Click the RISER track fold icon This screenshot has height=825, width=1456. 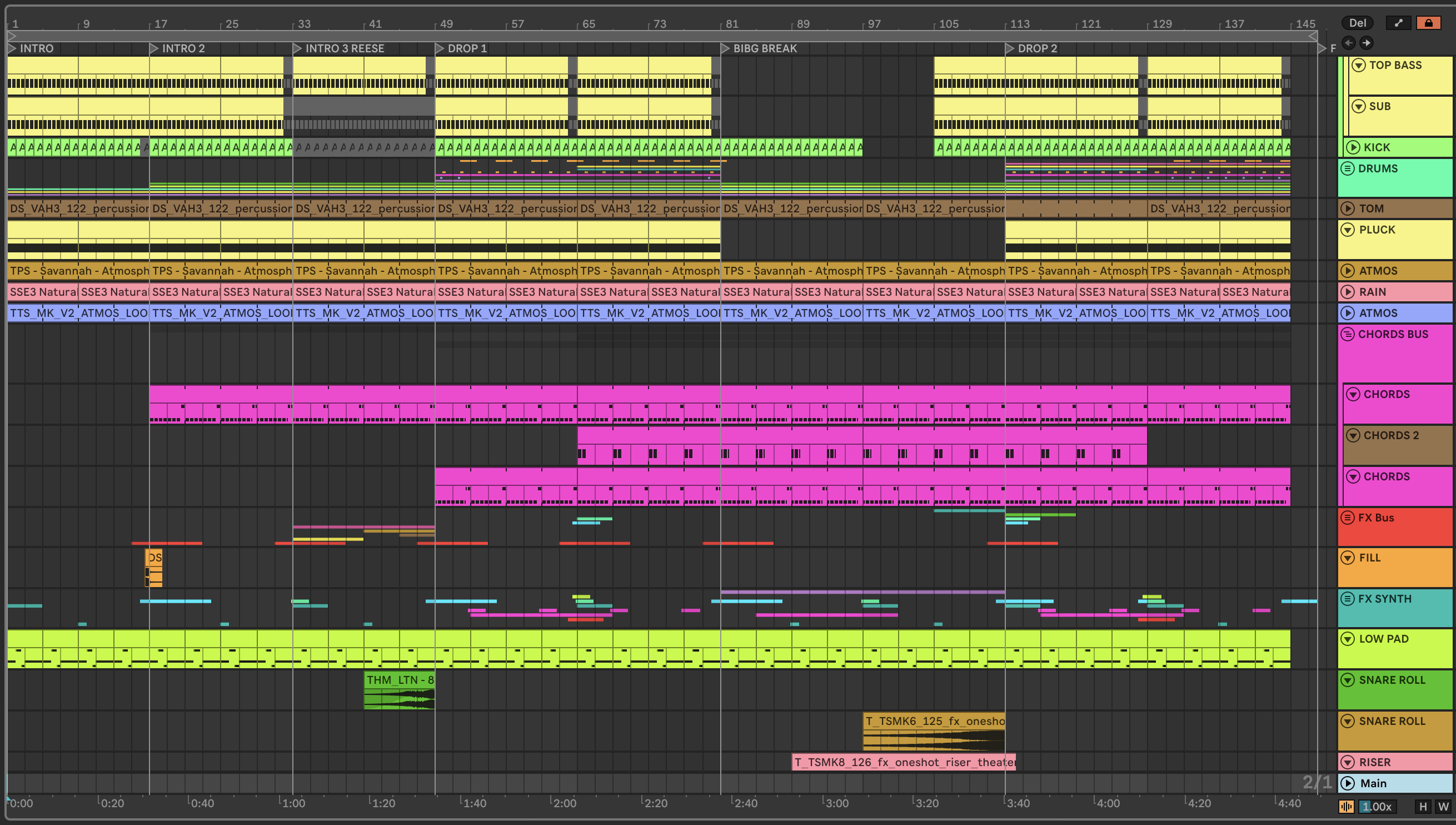pyautogui.click(x=1348, y=762)
